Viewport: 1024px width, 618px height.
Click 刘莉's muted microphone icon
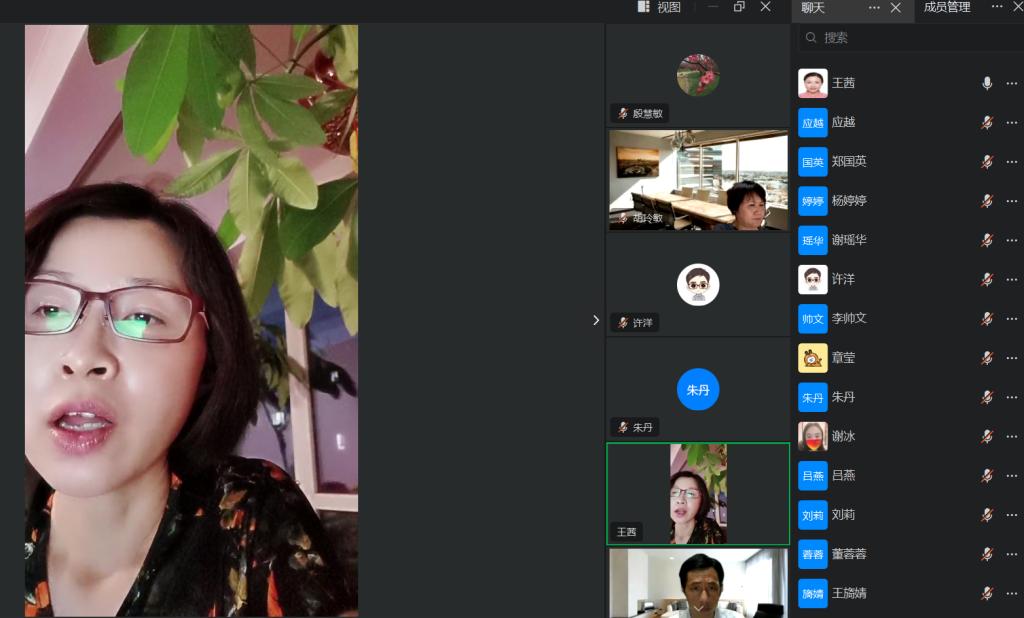[987, 515]
